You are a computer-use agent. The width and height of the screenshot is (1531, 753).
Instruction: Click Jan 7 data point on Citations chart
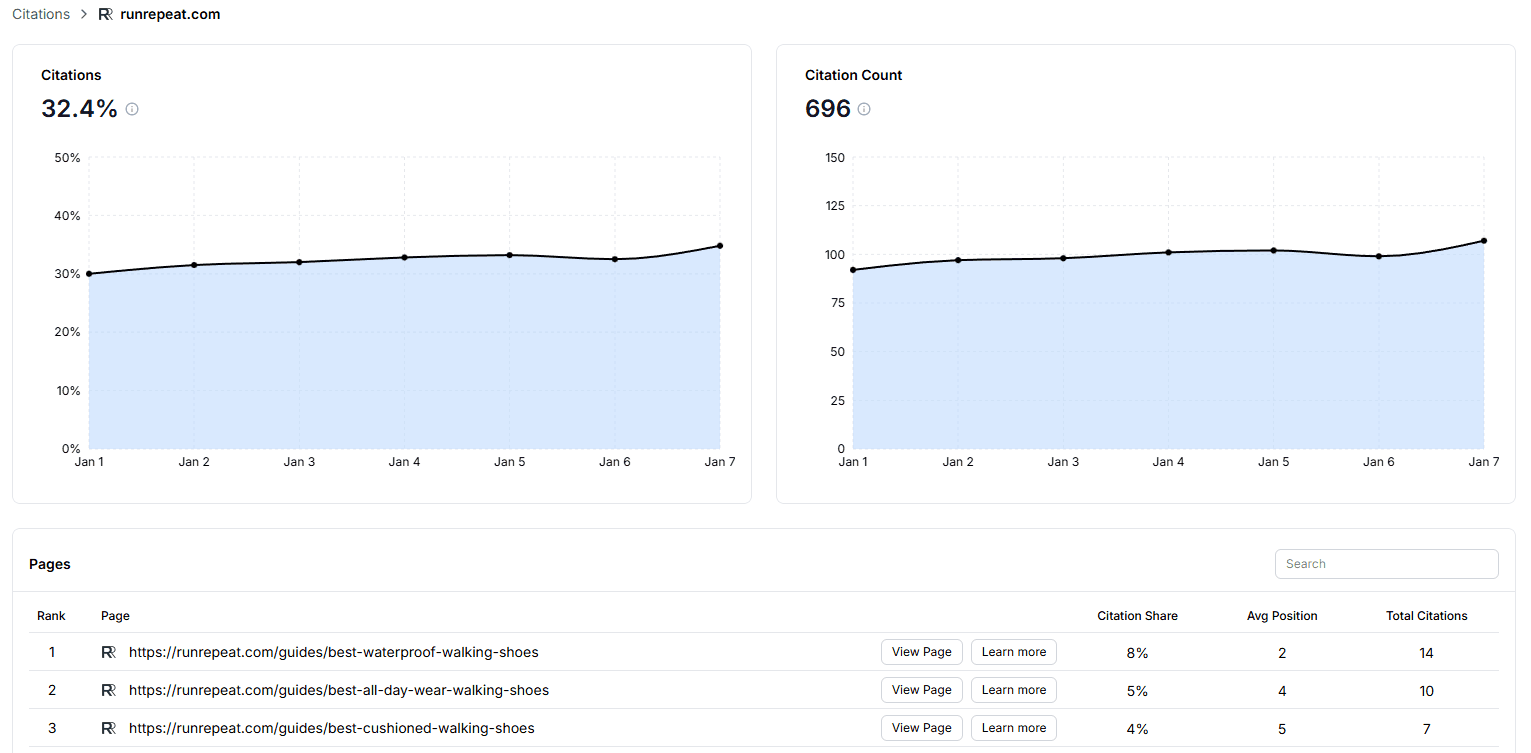pos(720,246)
